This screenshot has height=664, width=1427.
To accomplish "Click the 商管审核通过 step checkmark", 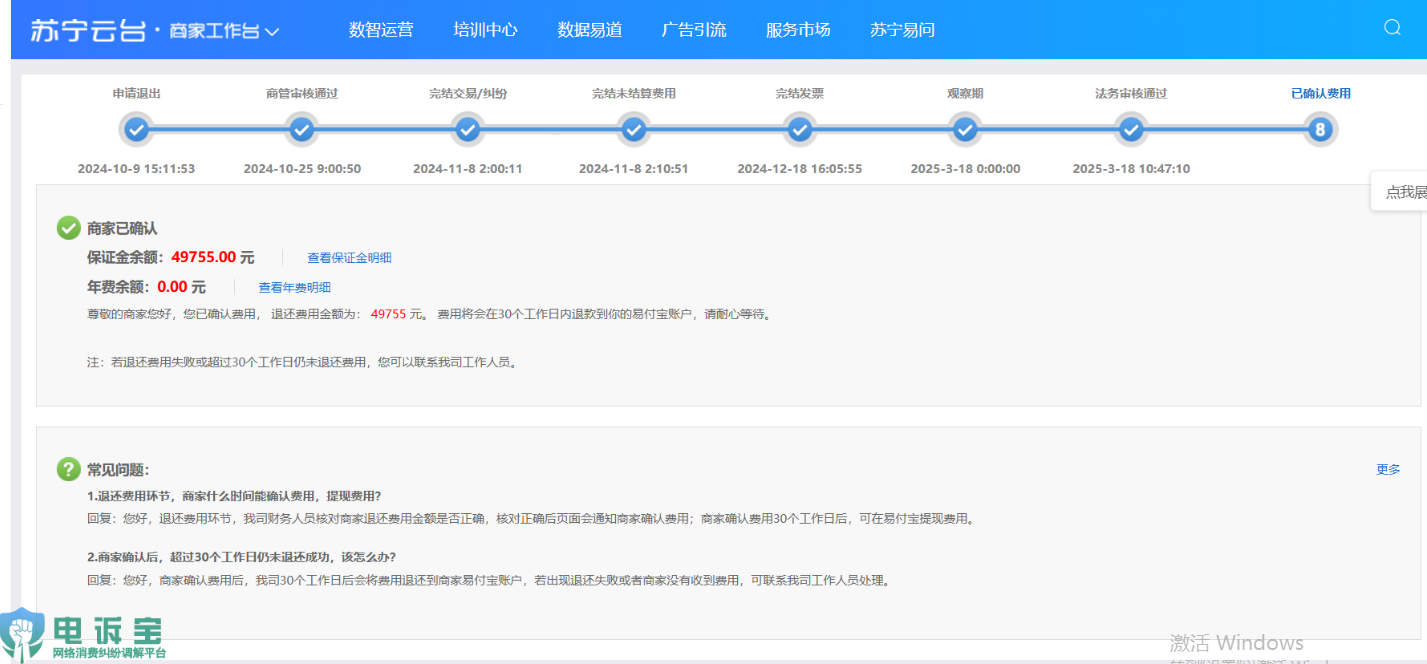I will click(301, 129).
